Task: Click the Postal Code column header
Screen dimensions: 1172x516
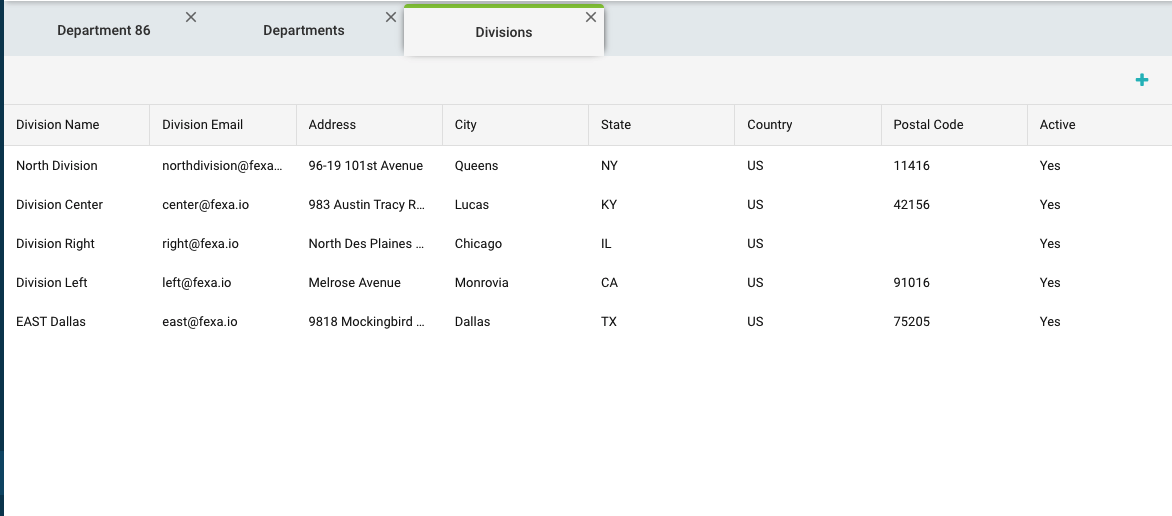Action: 928,125
